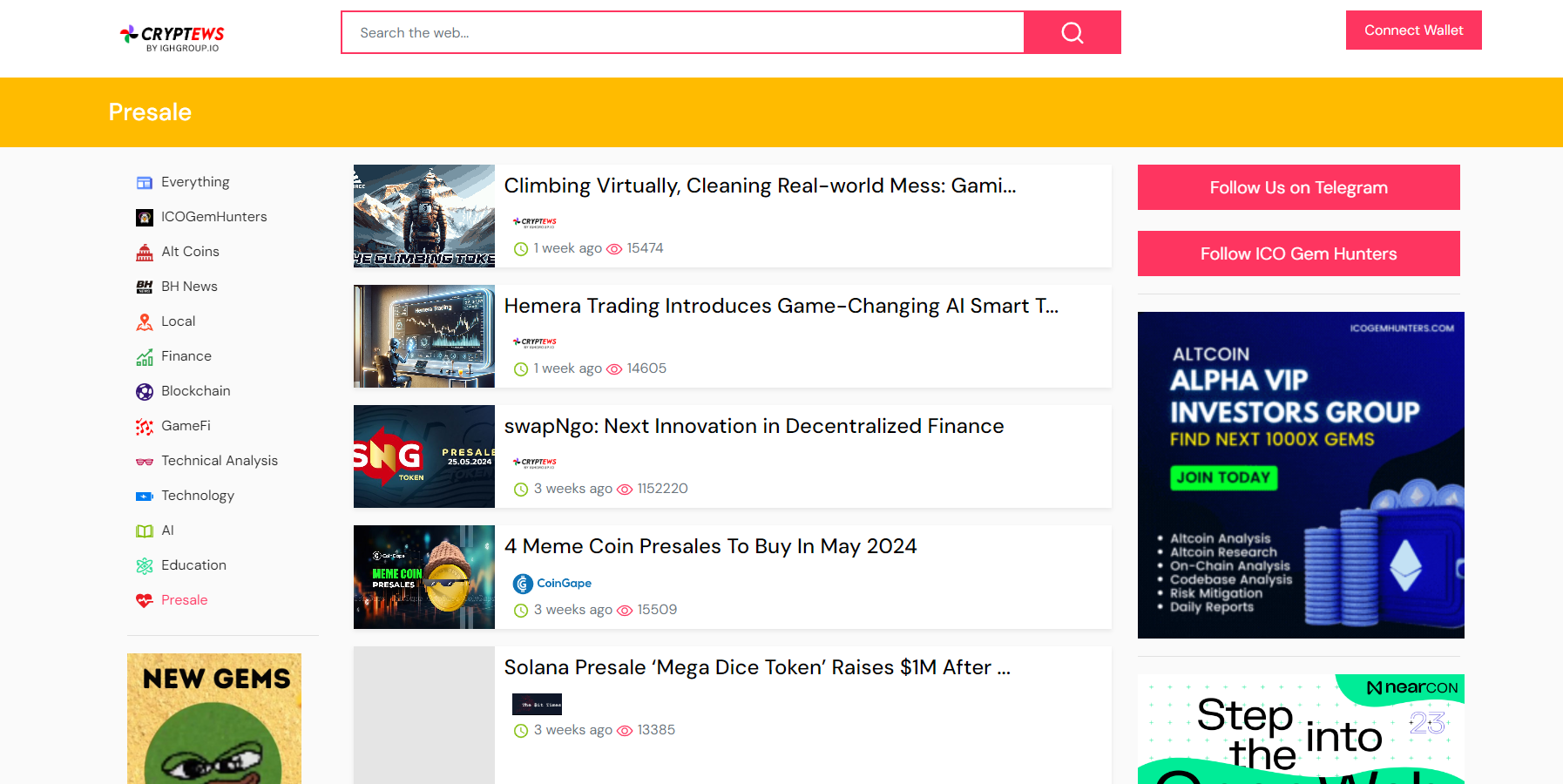Image resolution: width=1563 pixels, height=784 pixels.
Task: Click Follow Us on Telegram button
Action: [1299, 187]
